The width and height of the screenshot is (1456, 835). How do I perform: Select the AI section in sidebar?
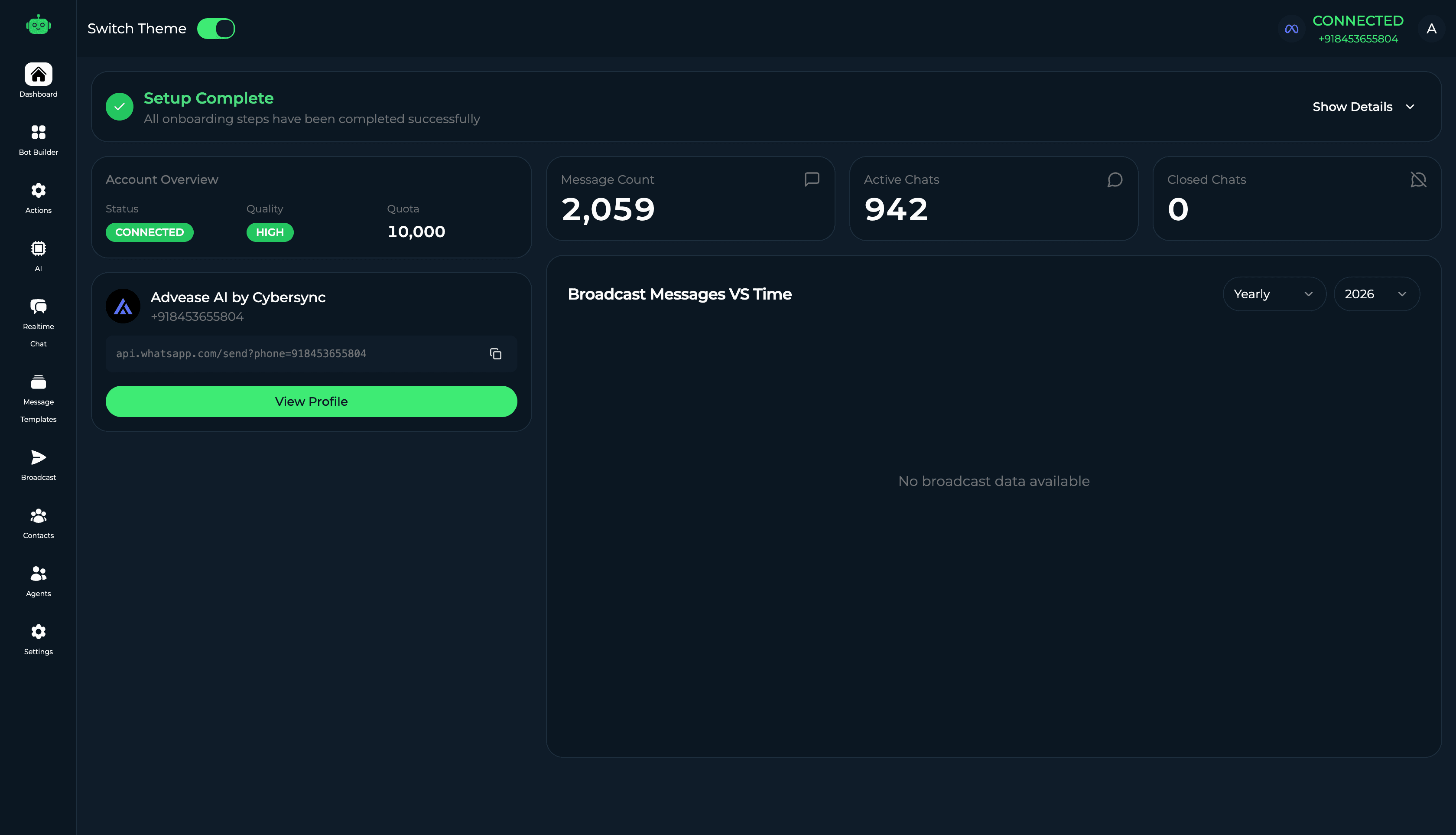click(x=38, y=255)
